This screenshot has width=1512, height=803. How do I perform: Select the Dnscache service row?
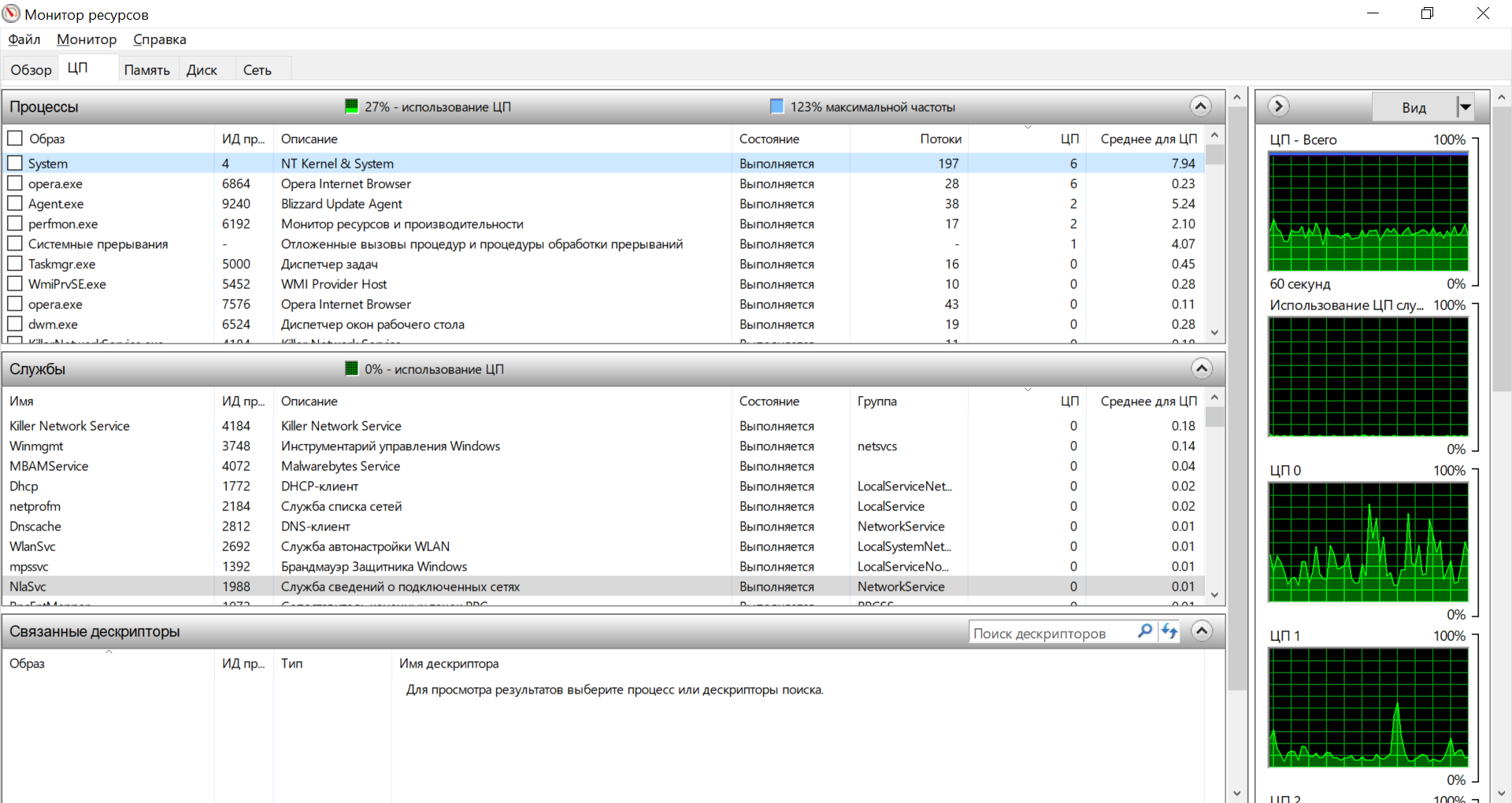(x=603, y=526)
